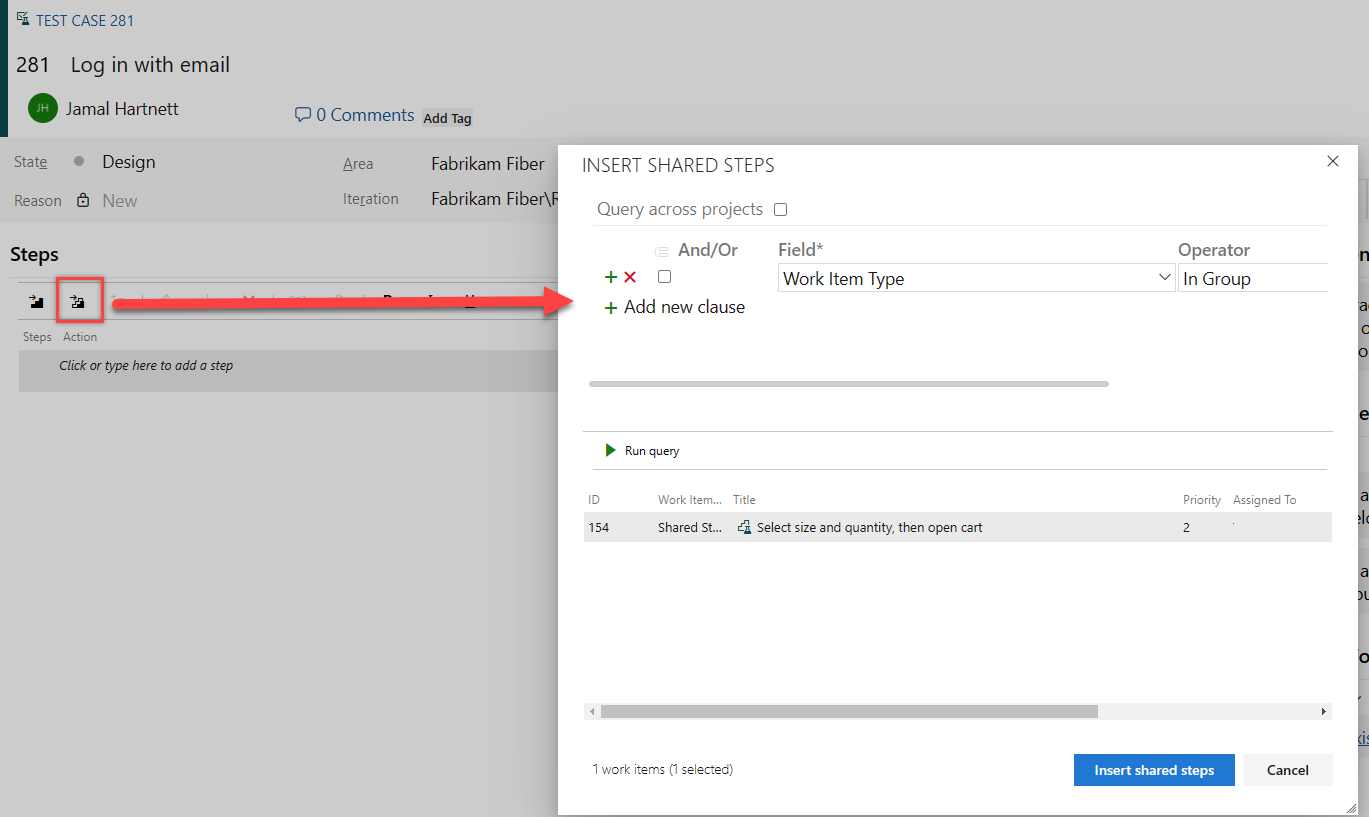The image size is (1369, 817).
Task: Click the Insert shared steps button
Action: [x=1154, y=770]
